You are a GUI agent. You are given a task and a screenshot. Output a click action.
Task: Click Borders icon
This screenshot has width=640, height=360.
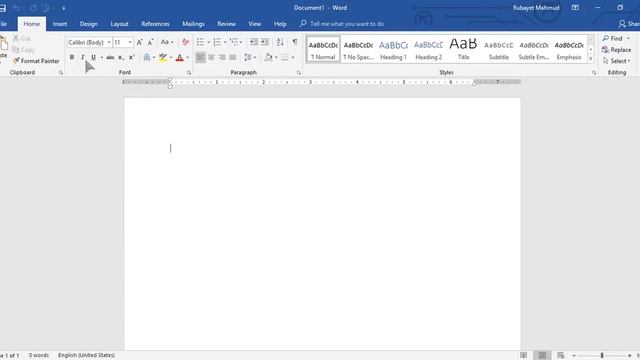pos(285,58)
